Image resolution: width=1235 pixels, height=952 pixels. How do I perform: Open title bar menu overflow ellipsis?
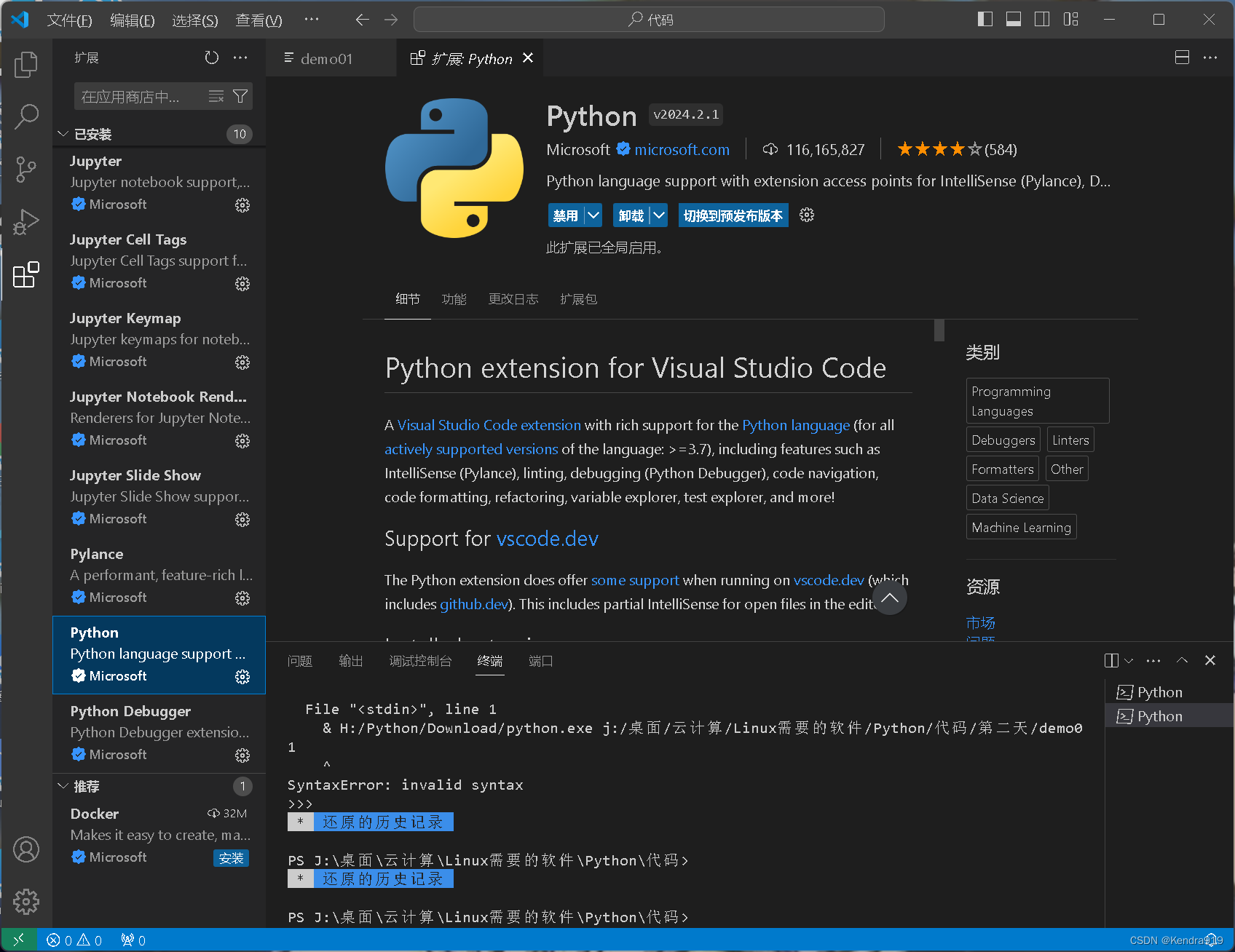pyautogui.click(x=312, y=20)
